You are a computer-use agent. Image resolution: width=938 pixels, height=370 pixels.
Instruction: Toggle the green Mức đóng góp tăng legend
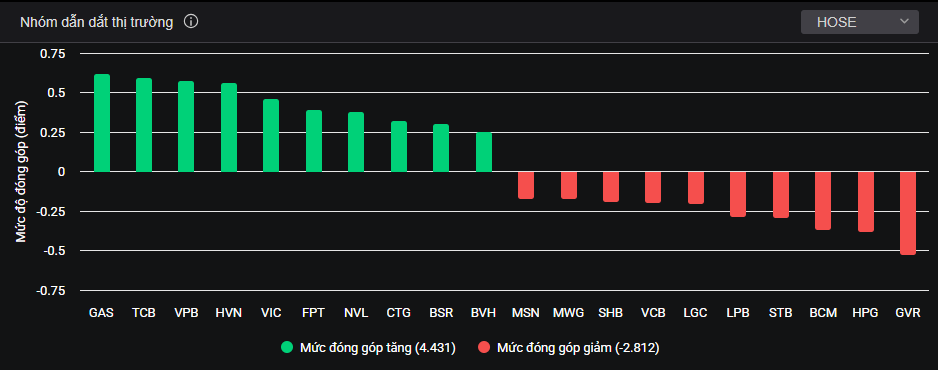click(x=368, y=348)
